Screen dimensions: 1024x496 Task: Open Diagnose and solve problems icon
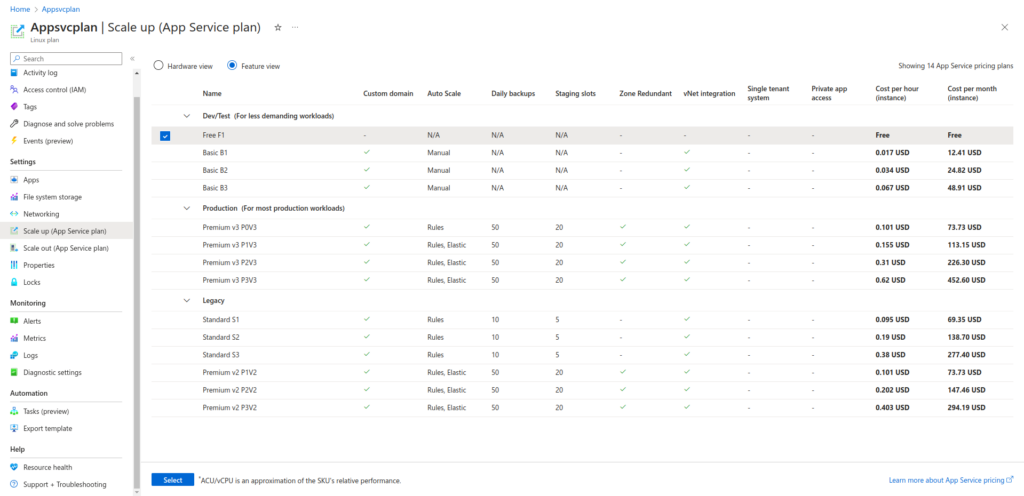[15, 124]
